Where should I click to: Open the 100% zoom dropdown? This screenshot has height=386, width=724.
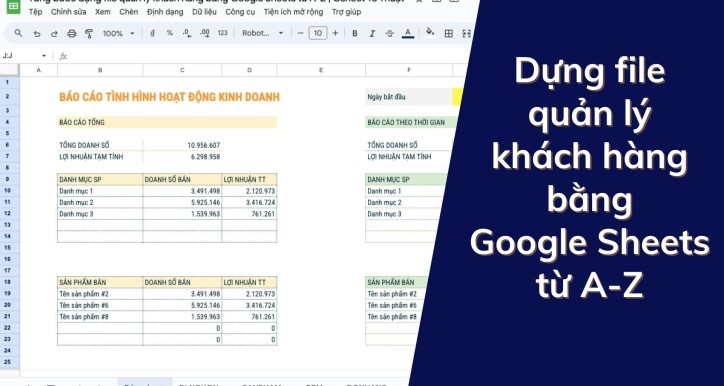[119, 33]
